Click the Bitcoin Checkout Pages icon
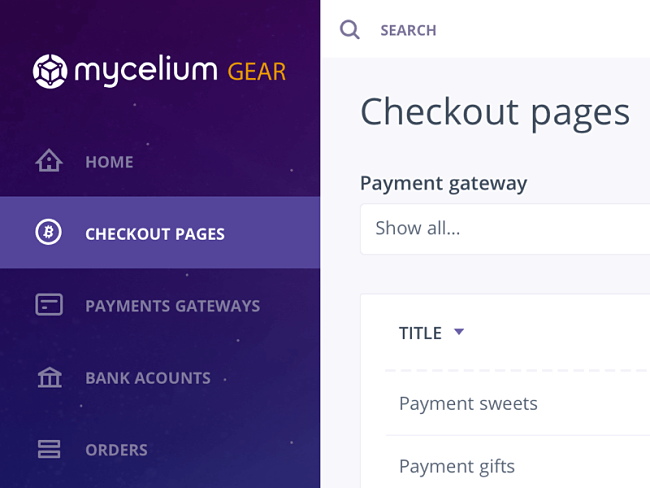Viewport: 650px width, 488px height. (x=49, y=232)
